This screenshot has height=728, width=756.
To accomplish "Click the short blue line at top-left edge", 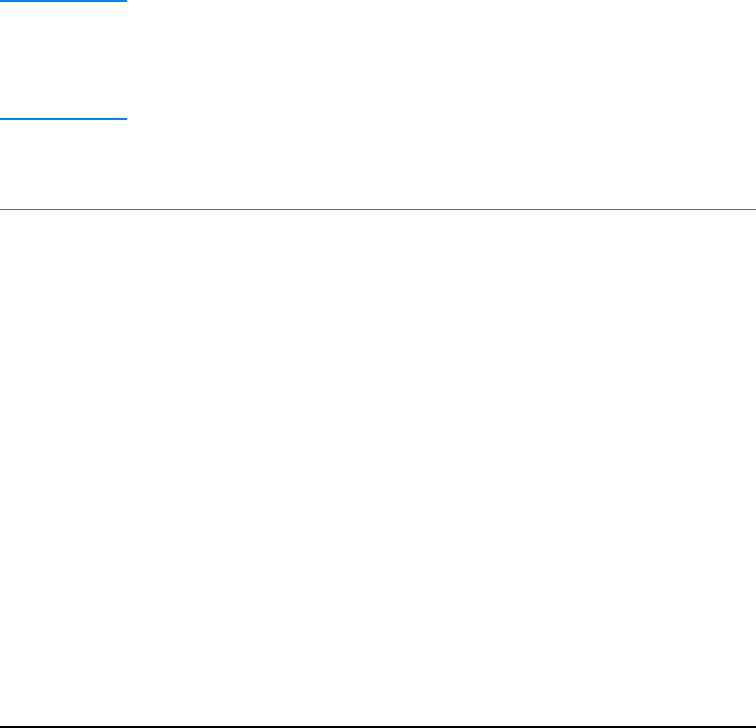I will click(x=63, y=1).
